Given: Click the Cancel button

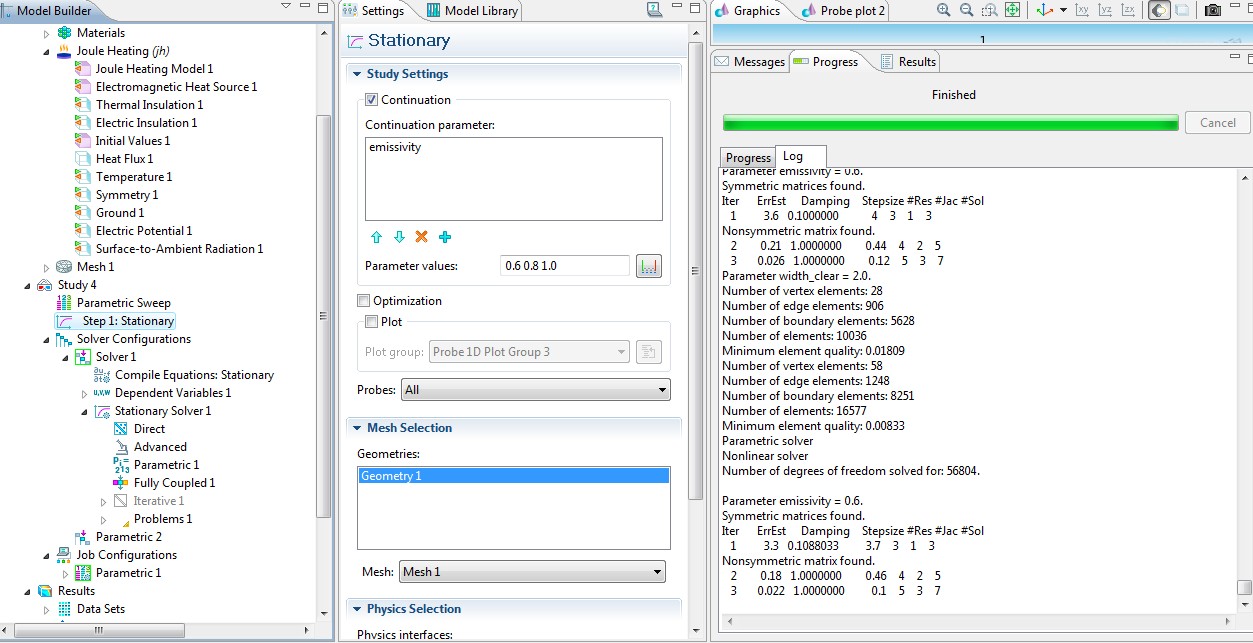Looking at the screenshot, I should pyautogui.click(x=1217, y=123).
